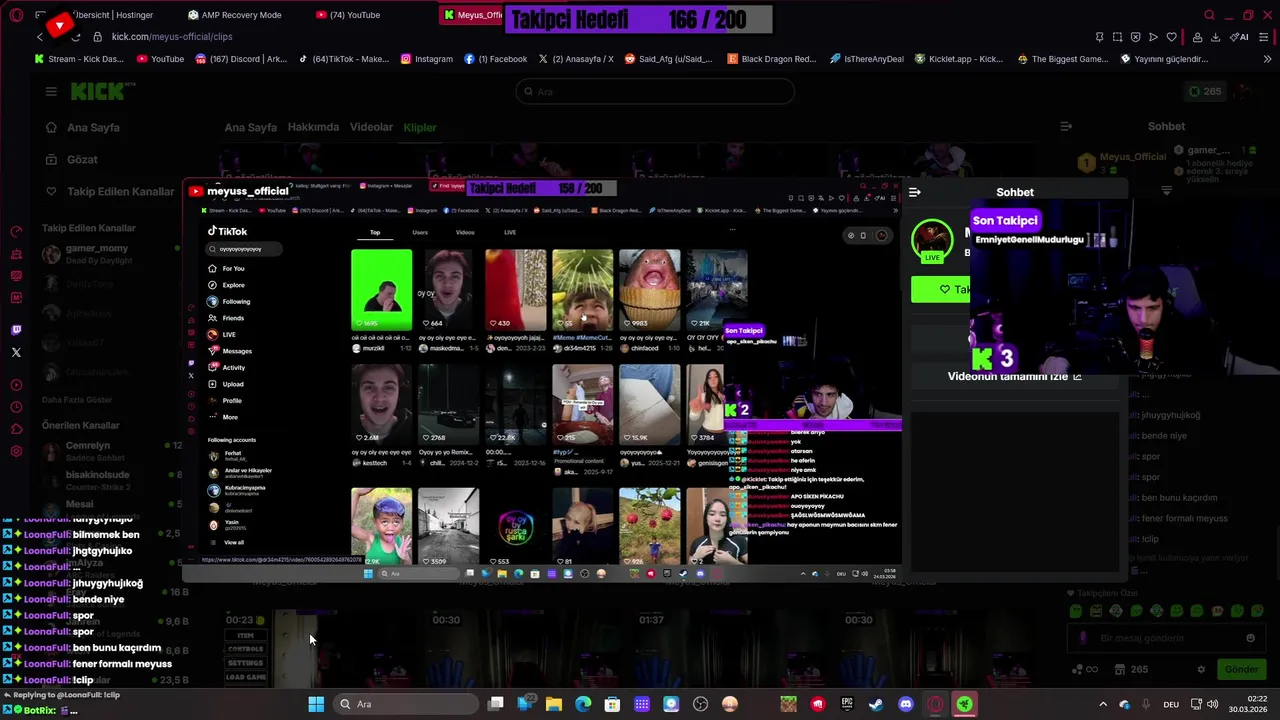
Task: Open Task View on the taskbar
Action: [x=495, y=704]
